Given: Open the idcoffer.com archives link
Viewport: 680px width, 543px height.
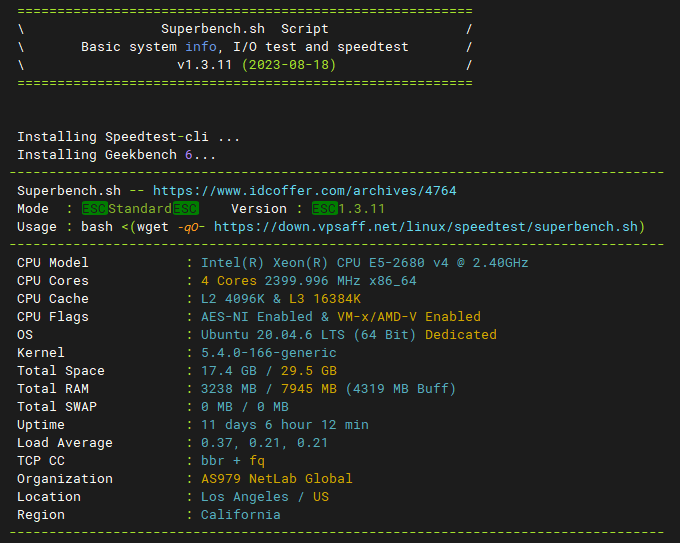Looking at the screenshot, I should 304,191.
